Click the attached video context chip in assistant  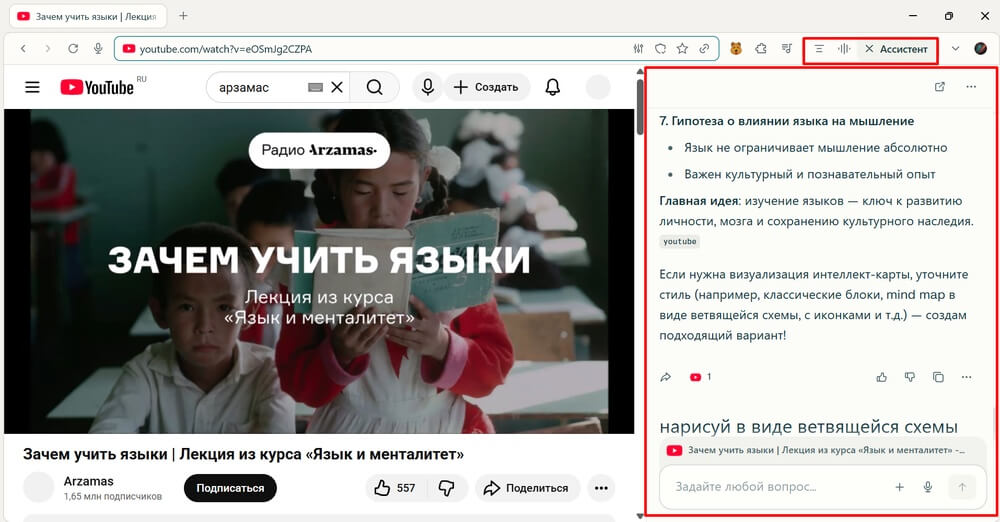[823, 450]
